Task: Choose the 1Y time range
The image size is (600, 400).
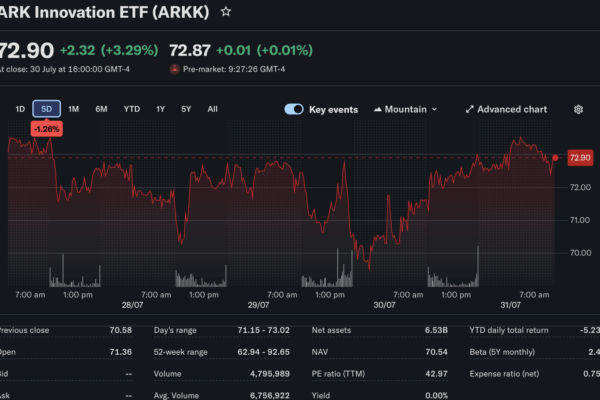Action: pos(160,109)
